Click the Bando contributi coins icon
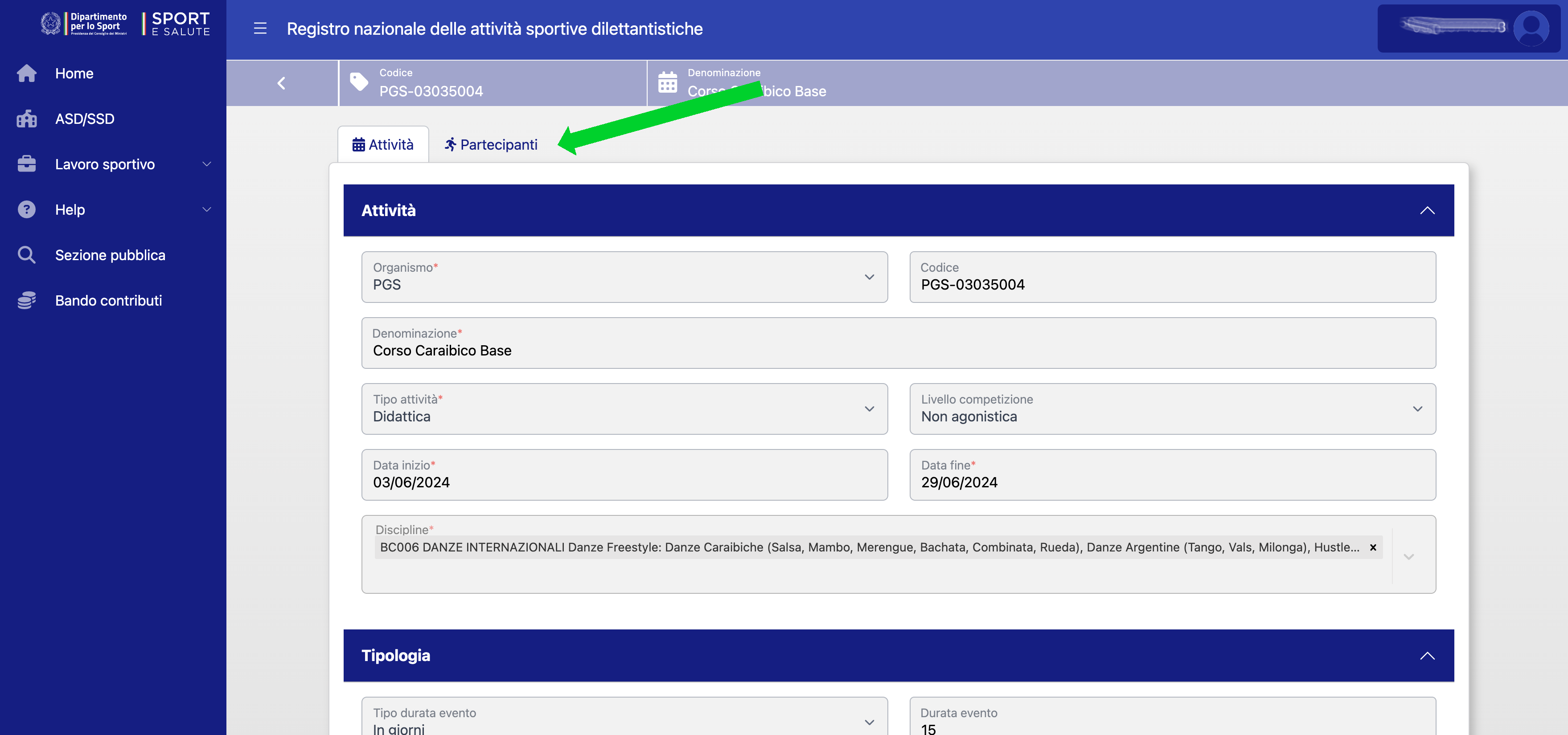The width and height of the screenshot is (1568, 735). [x=26, y=300]
